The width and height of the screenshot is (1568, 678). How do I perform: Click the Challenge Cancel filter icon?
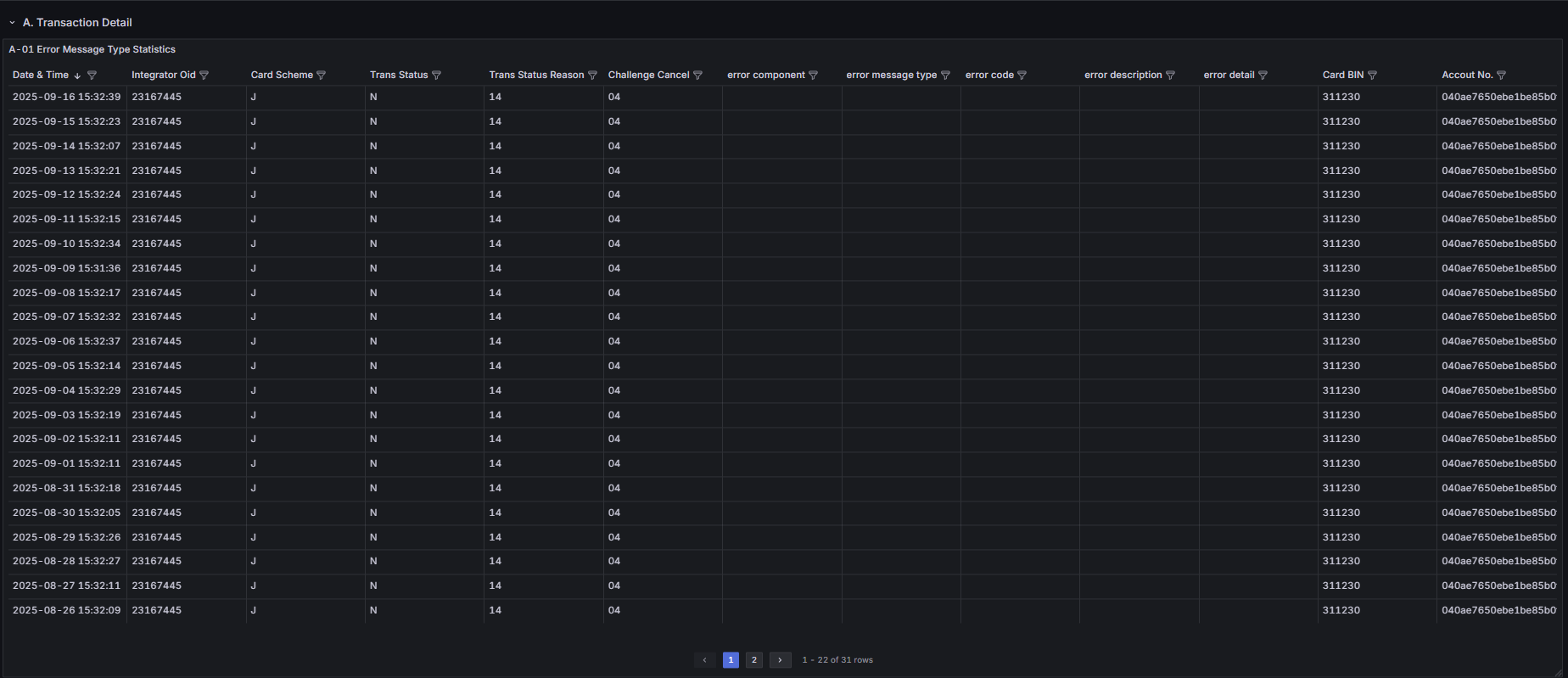[697, 76]
